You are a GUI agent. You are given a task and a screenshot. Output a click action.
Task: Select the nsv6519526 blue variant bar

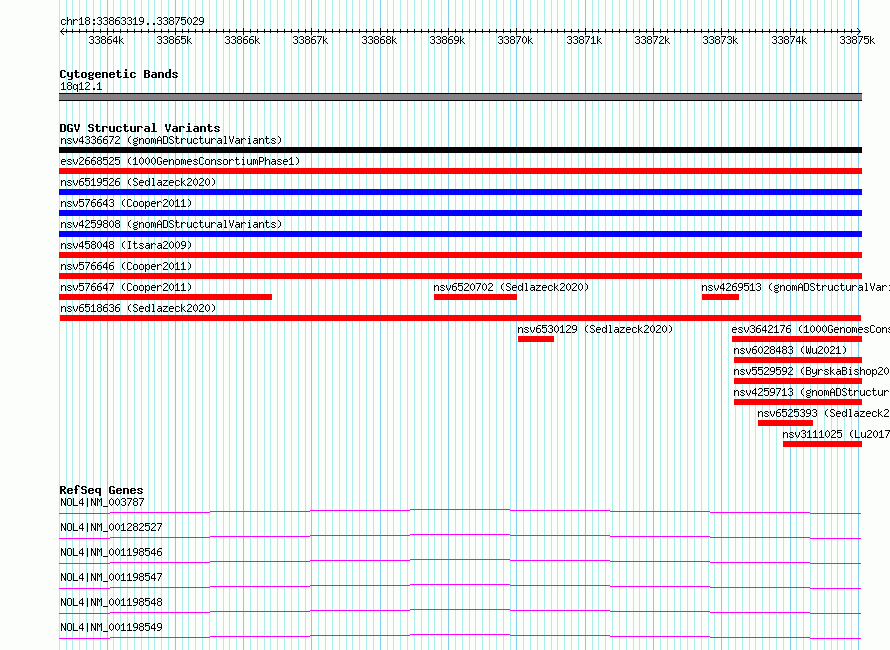point(460,192)
